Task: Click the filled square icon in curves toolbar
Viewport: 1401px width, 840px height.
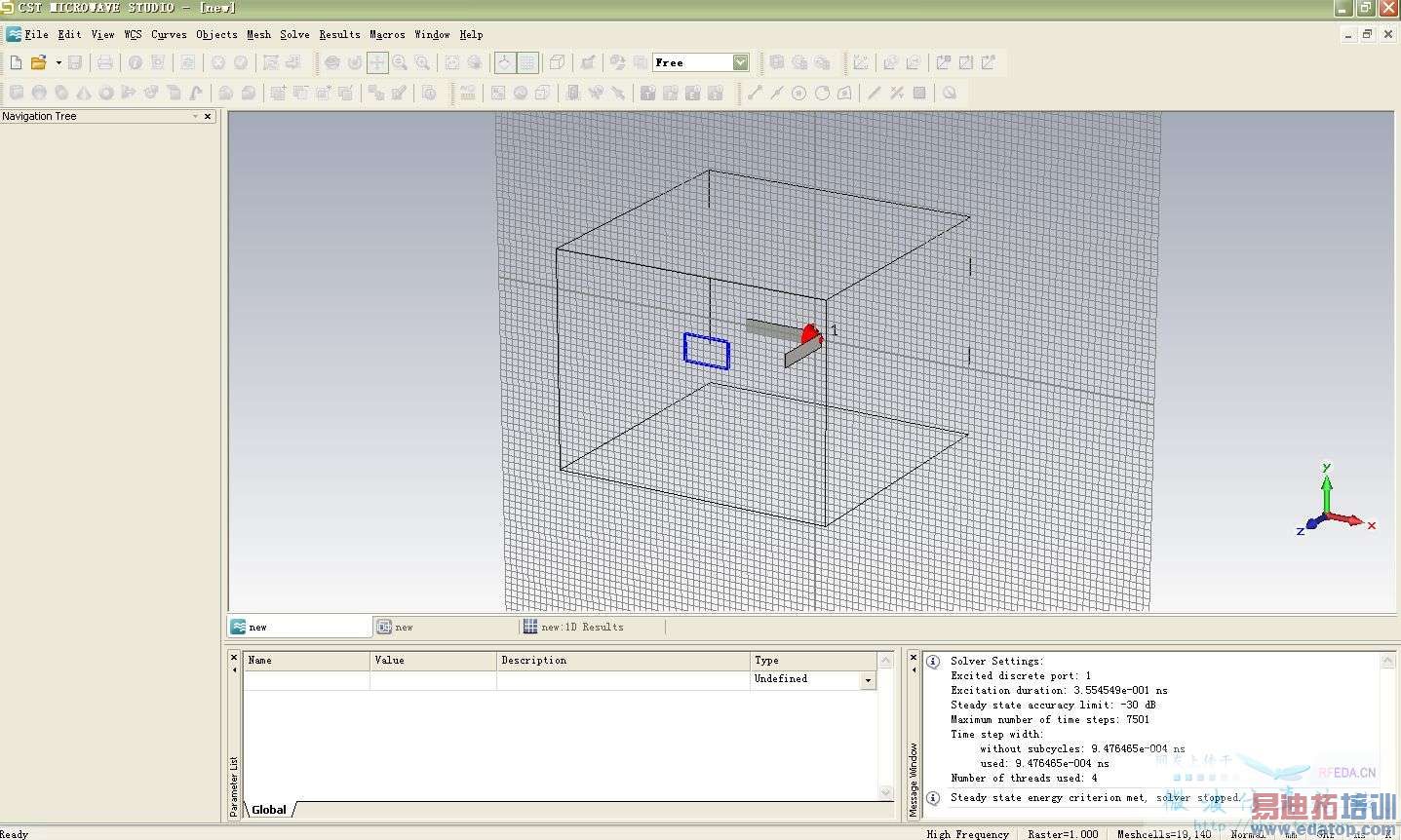Action: click(918, 93)
